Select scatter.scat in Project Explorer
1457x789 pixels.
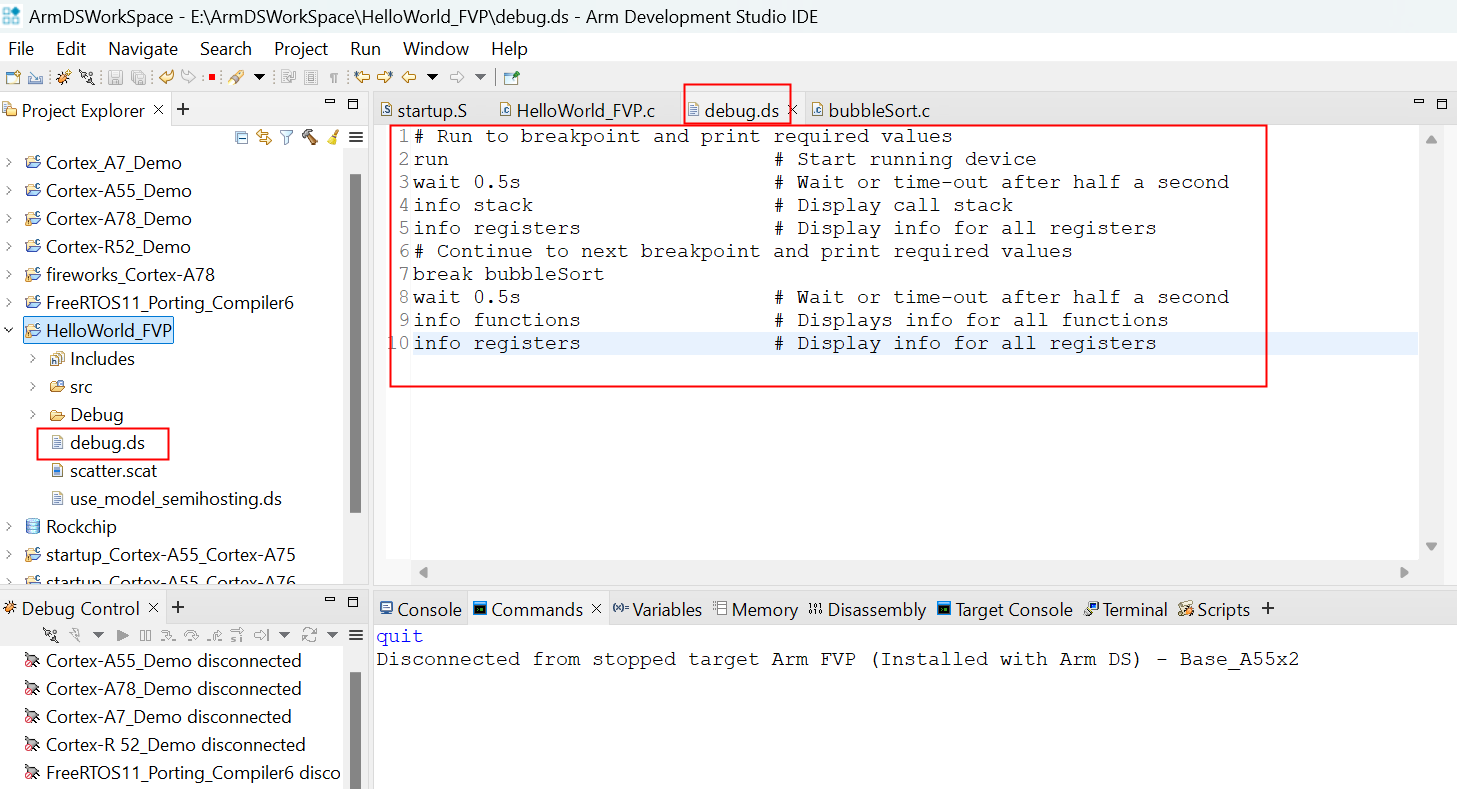pyautogui.click(x=113, y=471)
